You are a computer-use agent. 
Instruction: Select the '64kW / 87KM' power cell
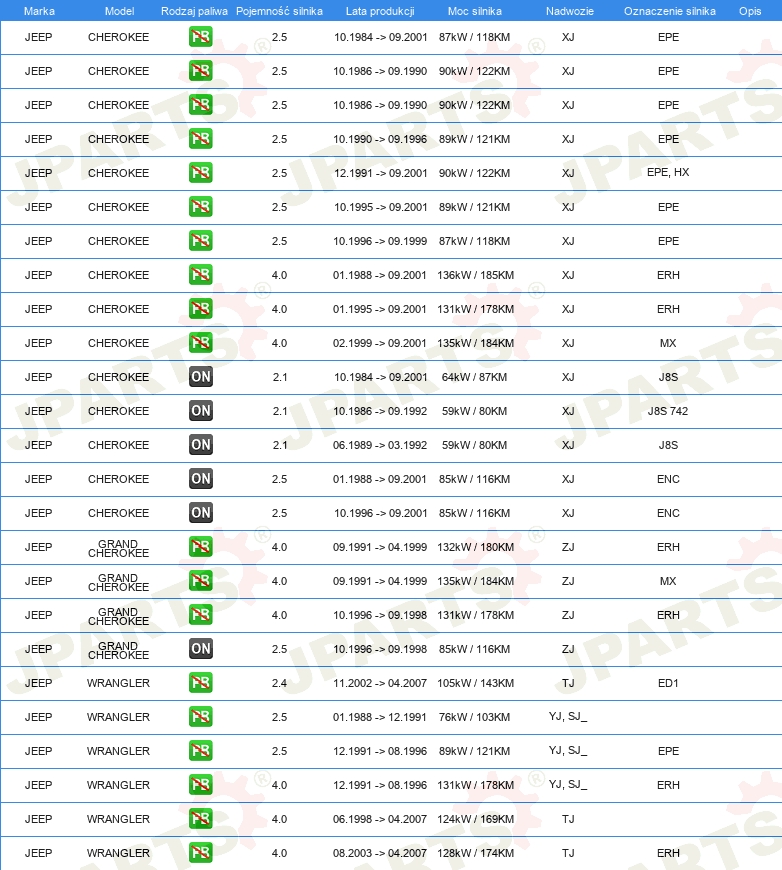tap(475, 377)
